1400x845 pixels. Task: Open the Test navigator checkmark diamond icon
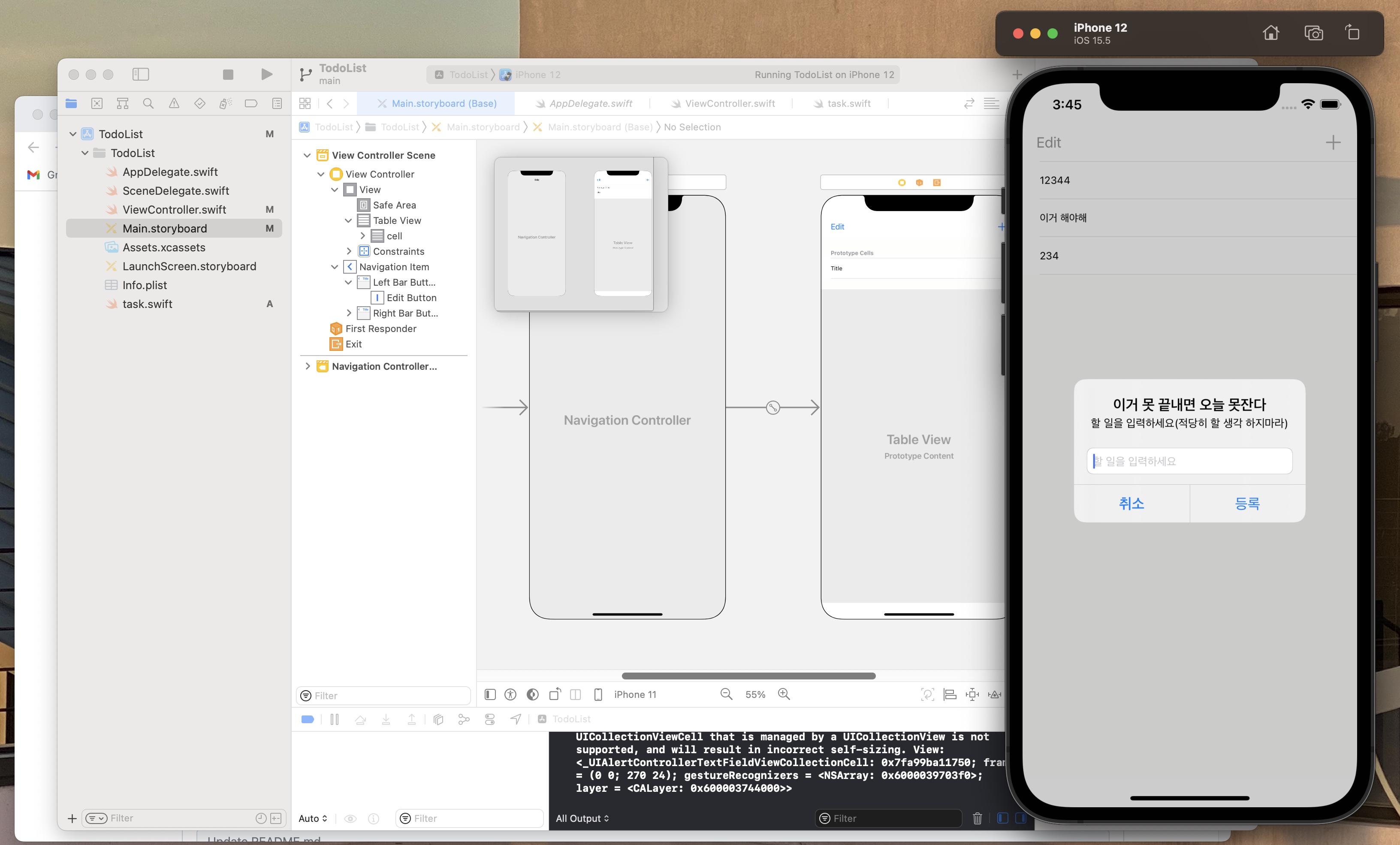199,103
